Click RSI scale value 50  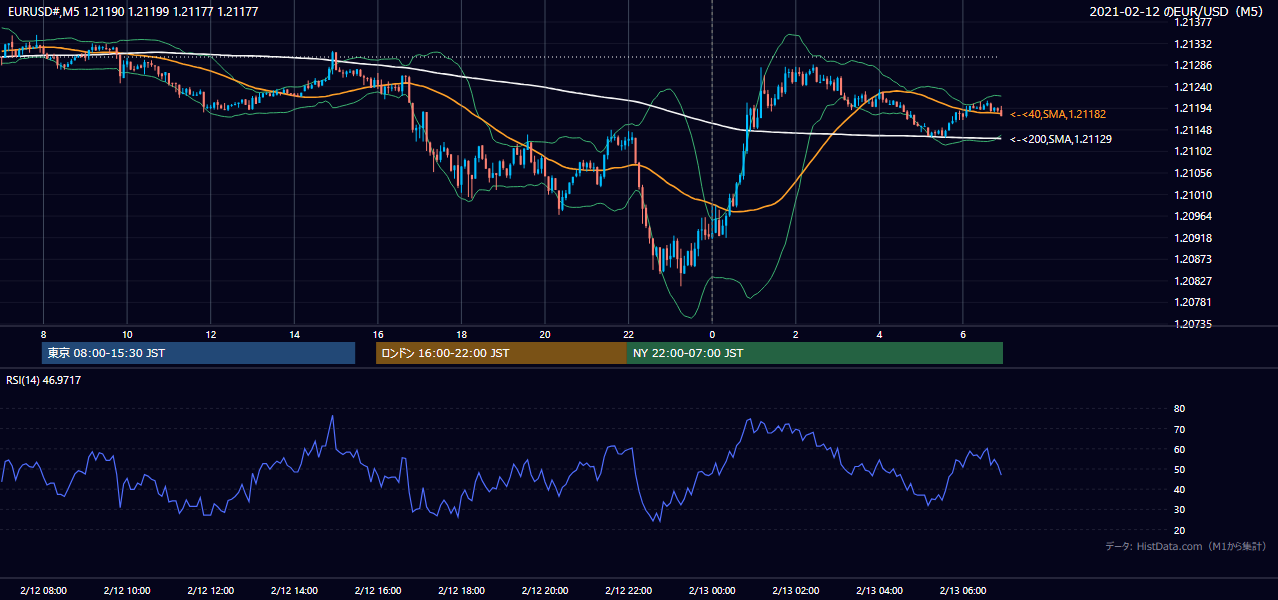1180,469
